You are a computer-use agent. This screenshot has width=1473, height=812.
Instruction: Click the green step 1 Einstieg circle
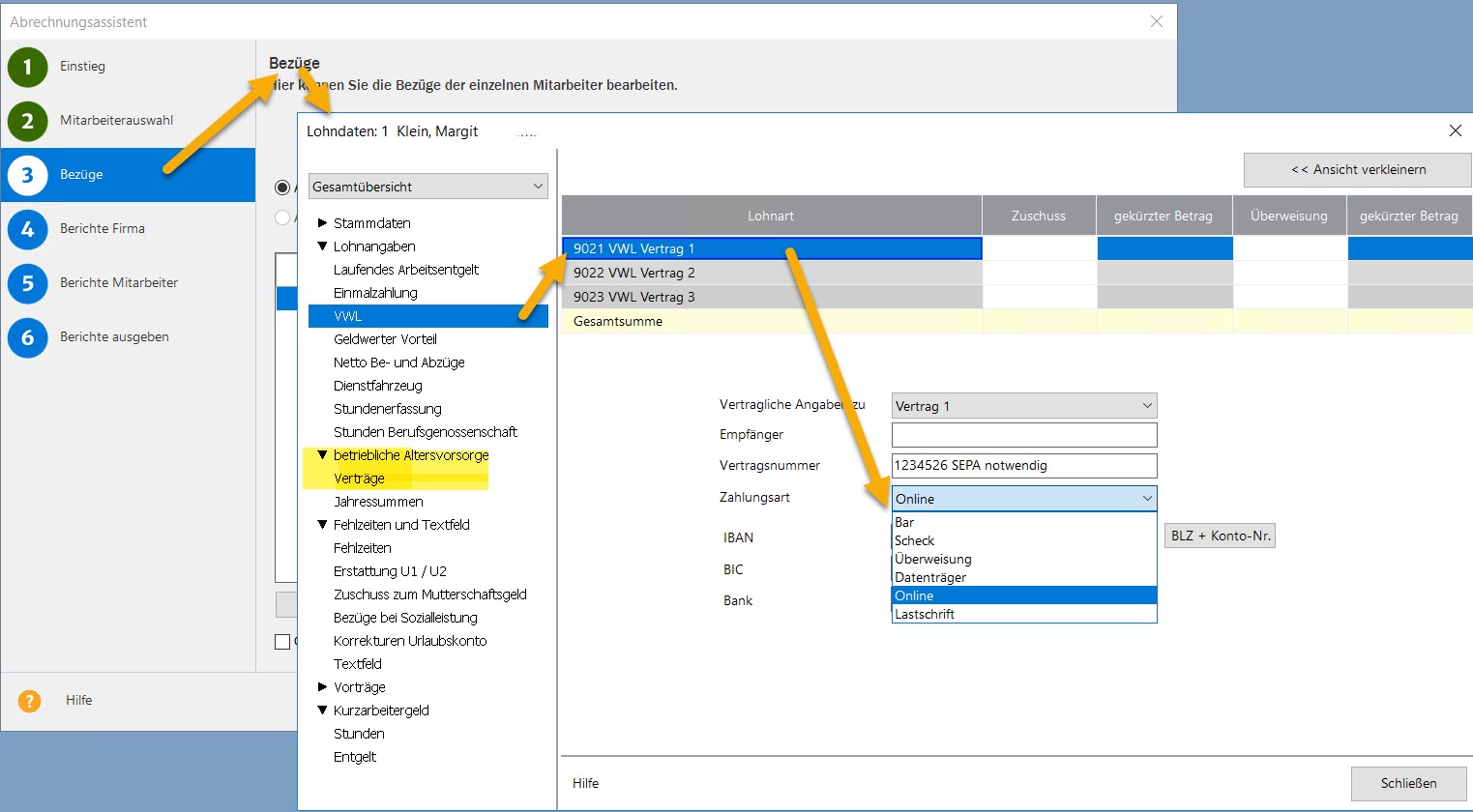coord(25,66)
